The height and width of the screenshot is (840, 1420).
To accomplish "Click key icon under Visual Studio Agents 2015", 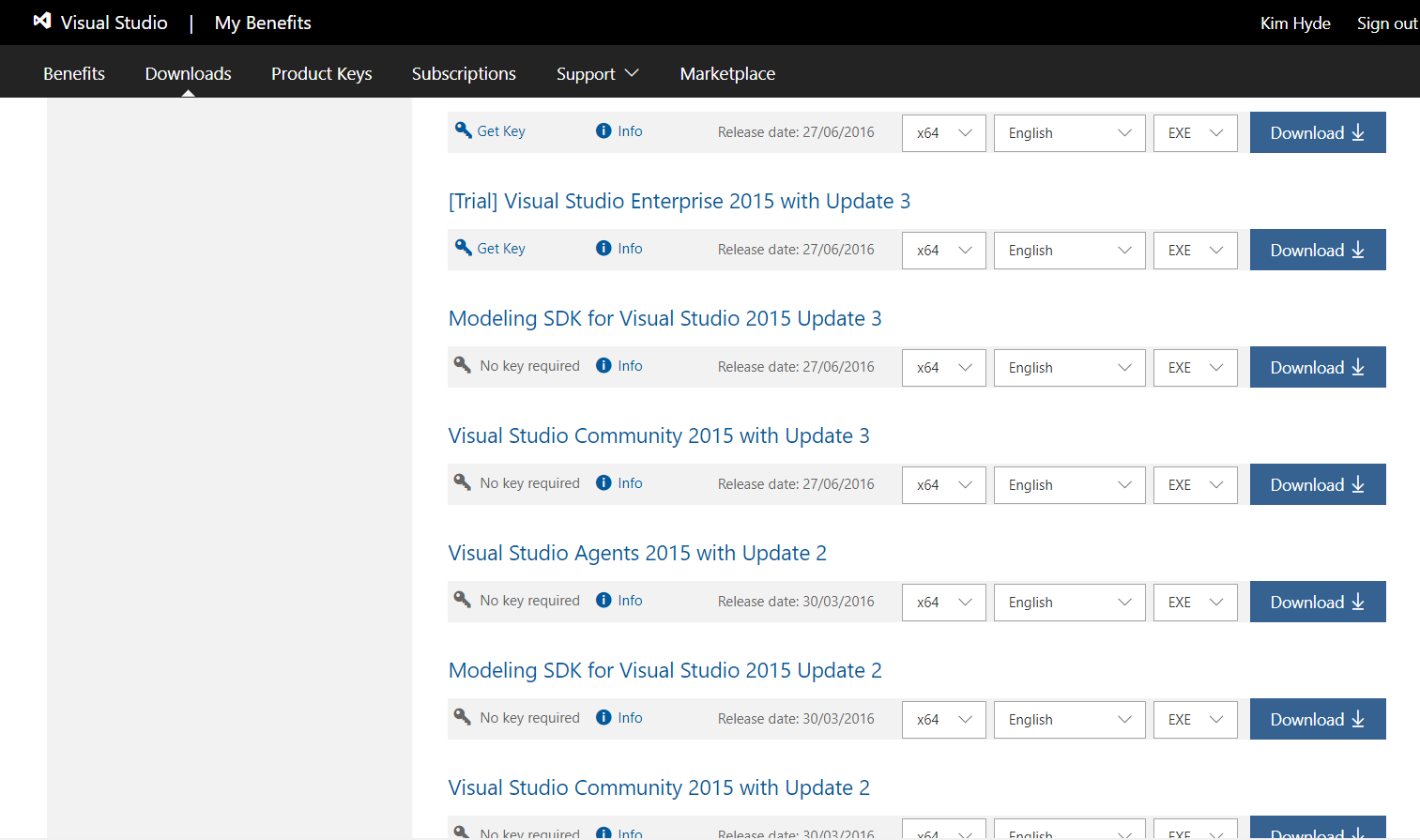I will click(463, 599).
